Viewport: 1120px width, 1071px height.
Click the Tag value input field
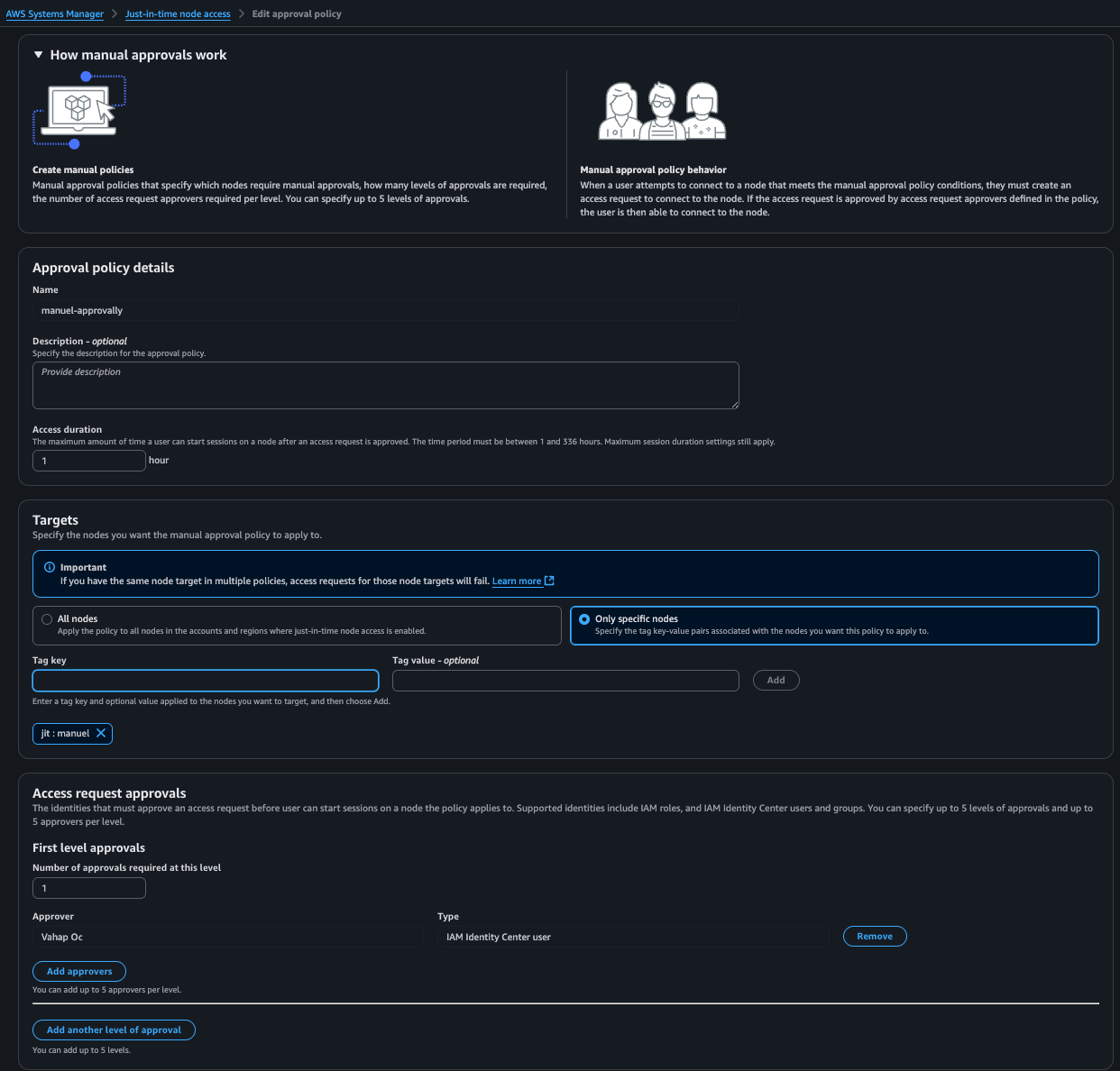point(565,681)
